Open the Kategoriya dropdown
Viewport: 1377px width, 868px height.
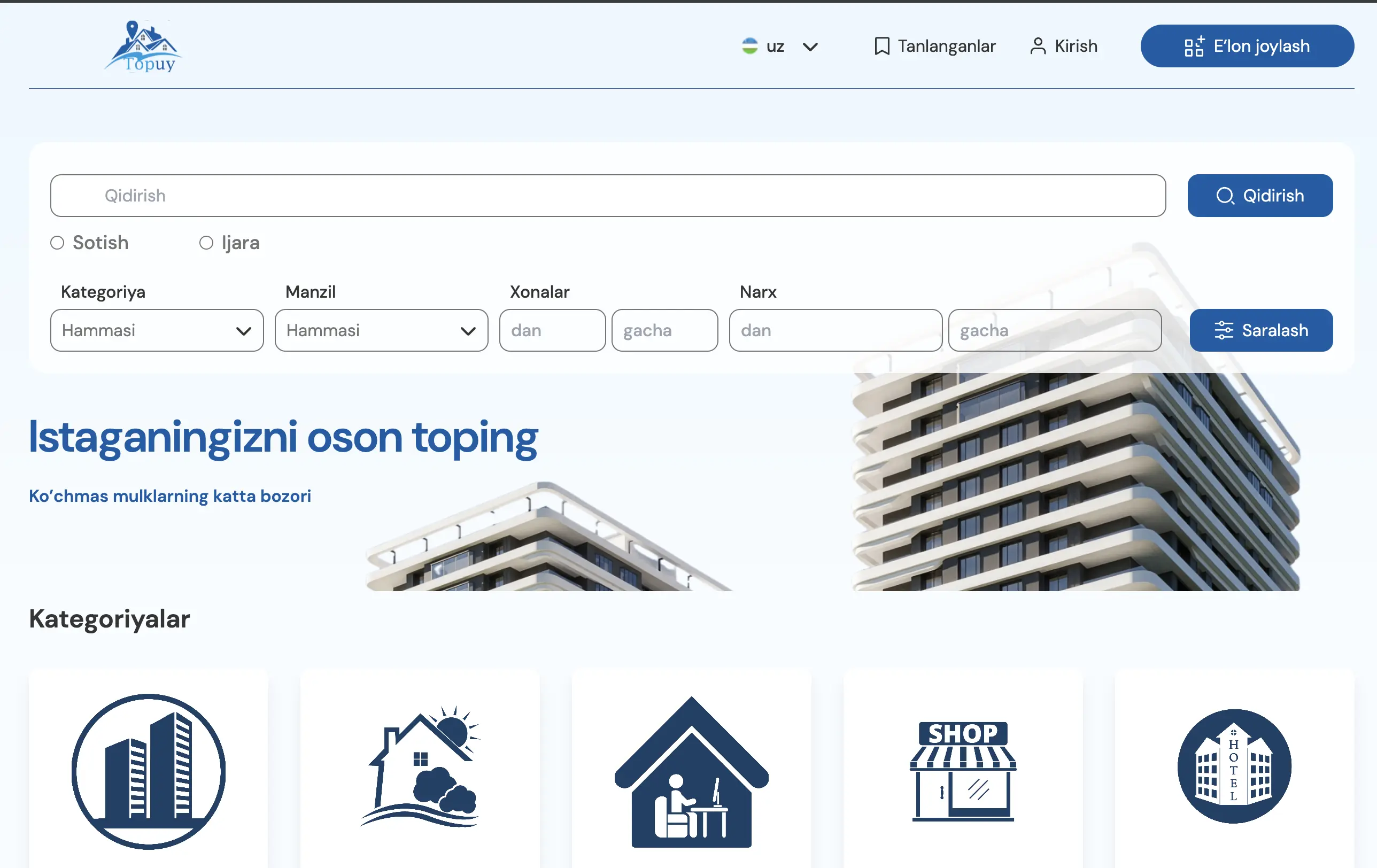157,330
